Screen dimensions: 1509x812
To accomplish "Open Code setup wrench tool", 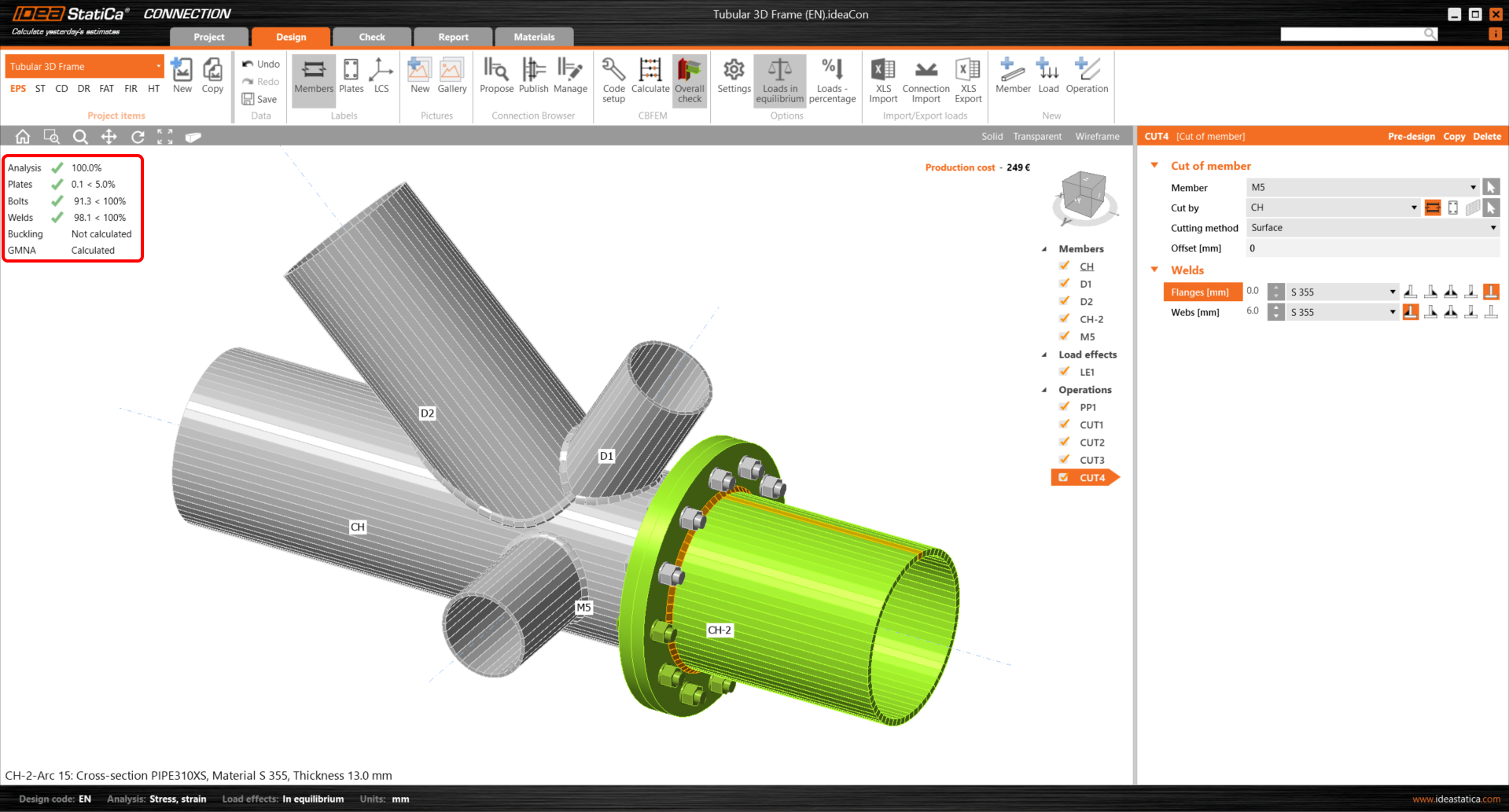I will (613, 79).
